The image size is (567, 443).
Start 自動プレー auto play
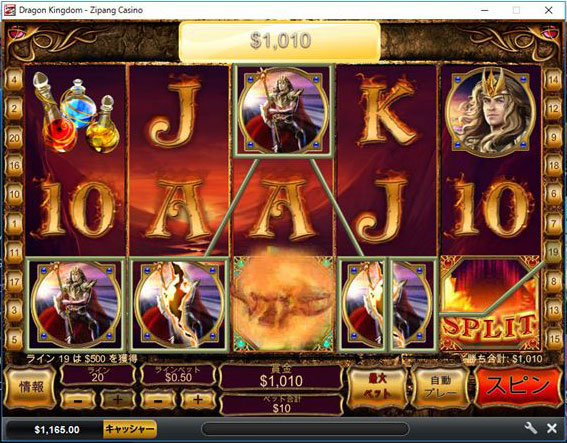click(440, 387)
